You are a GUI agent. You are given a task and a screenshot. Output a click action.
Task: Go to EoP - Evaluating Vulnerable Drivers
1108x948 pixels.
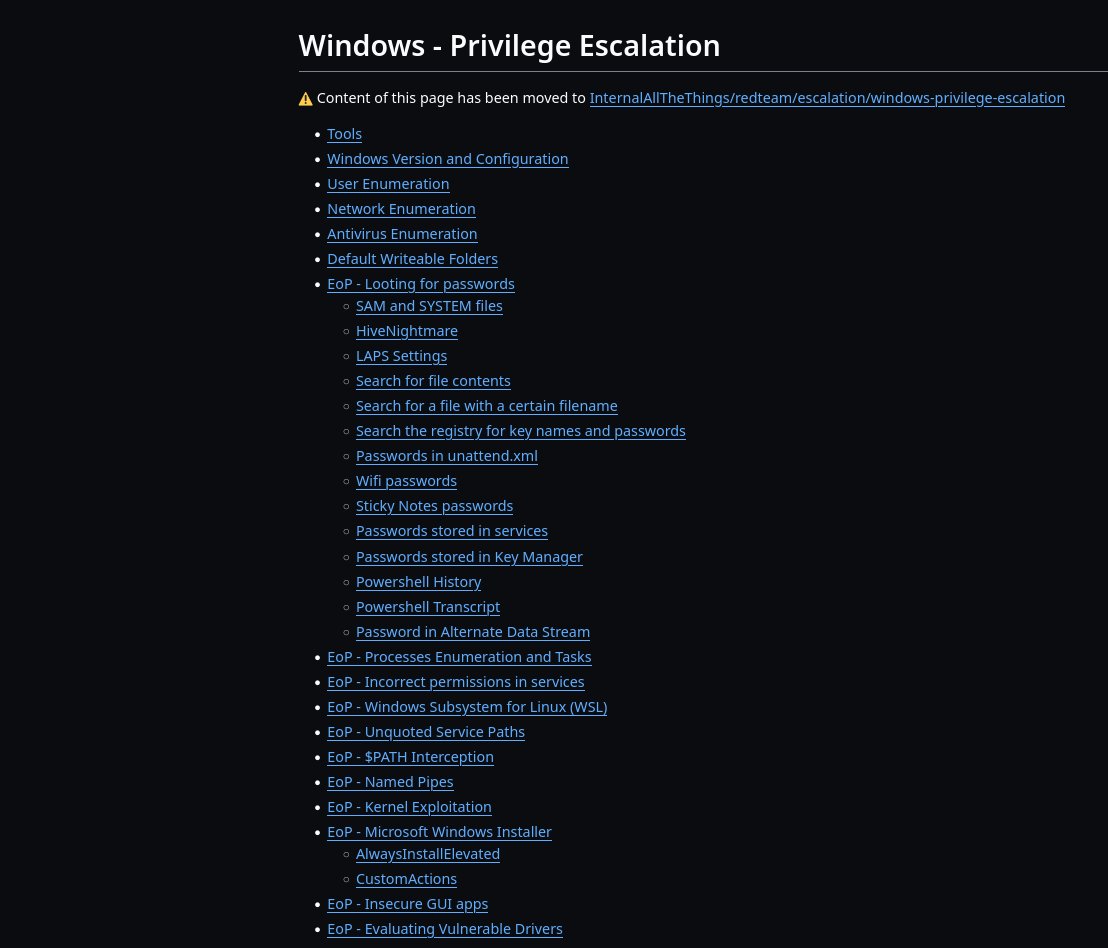click(x=444, y=930)
